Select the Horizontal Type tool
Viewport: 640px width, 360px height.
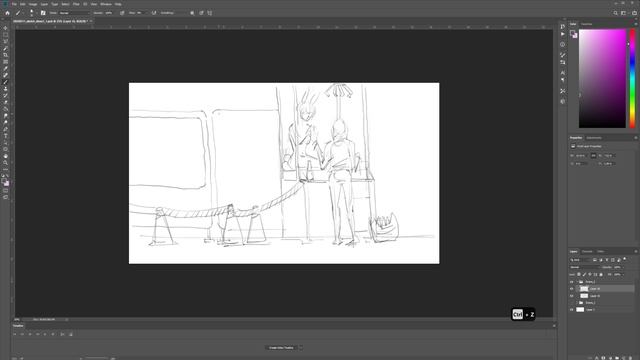(5, 136)
